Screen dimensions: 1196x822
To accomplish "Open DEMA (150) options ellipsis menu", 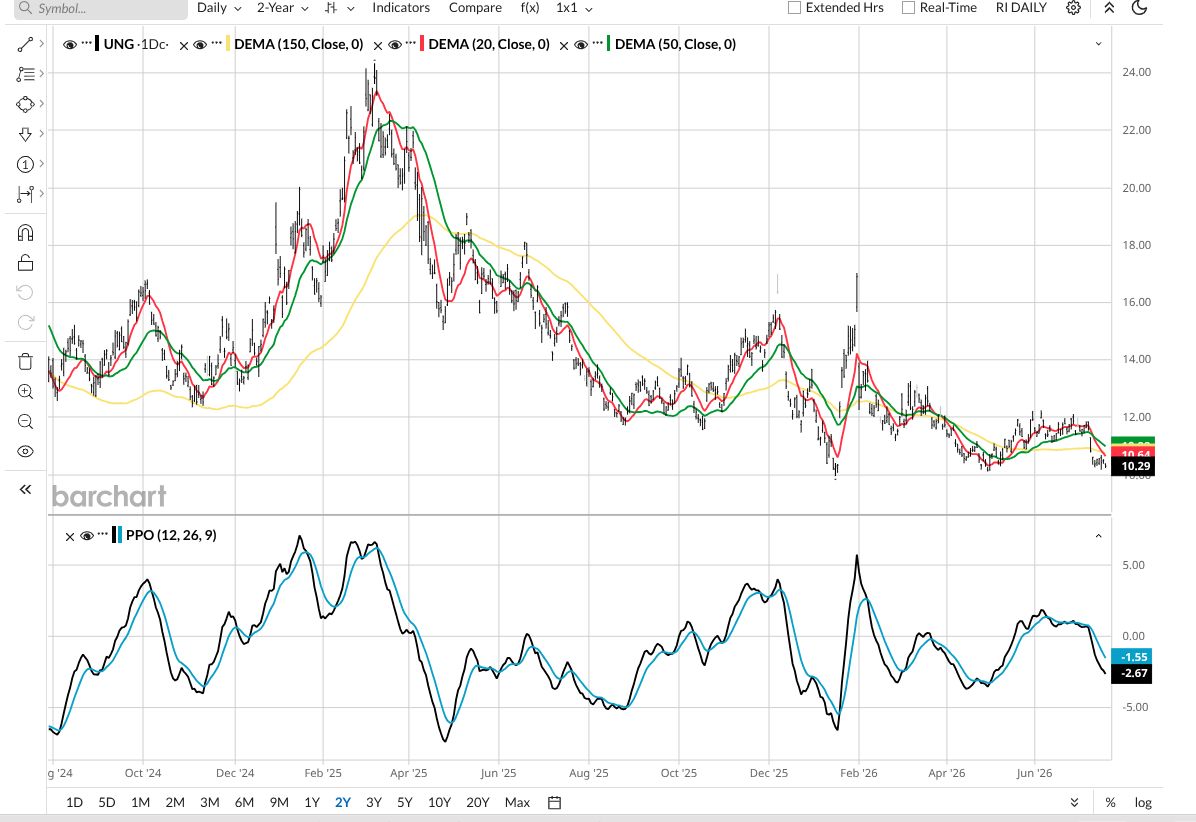I will 217,43.
